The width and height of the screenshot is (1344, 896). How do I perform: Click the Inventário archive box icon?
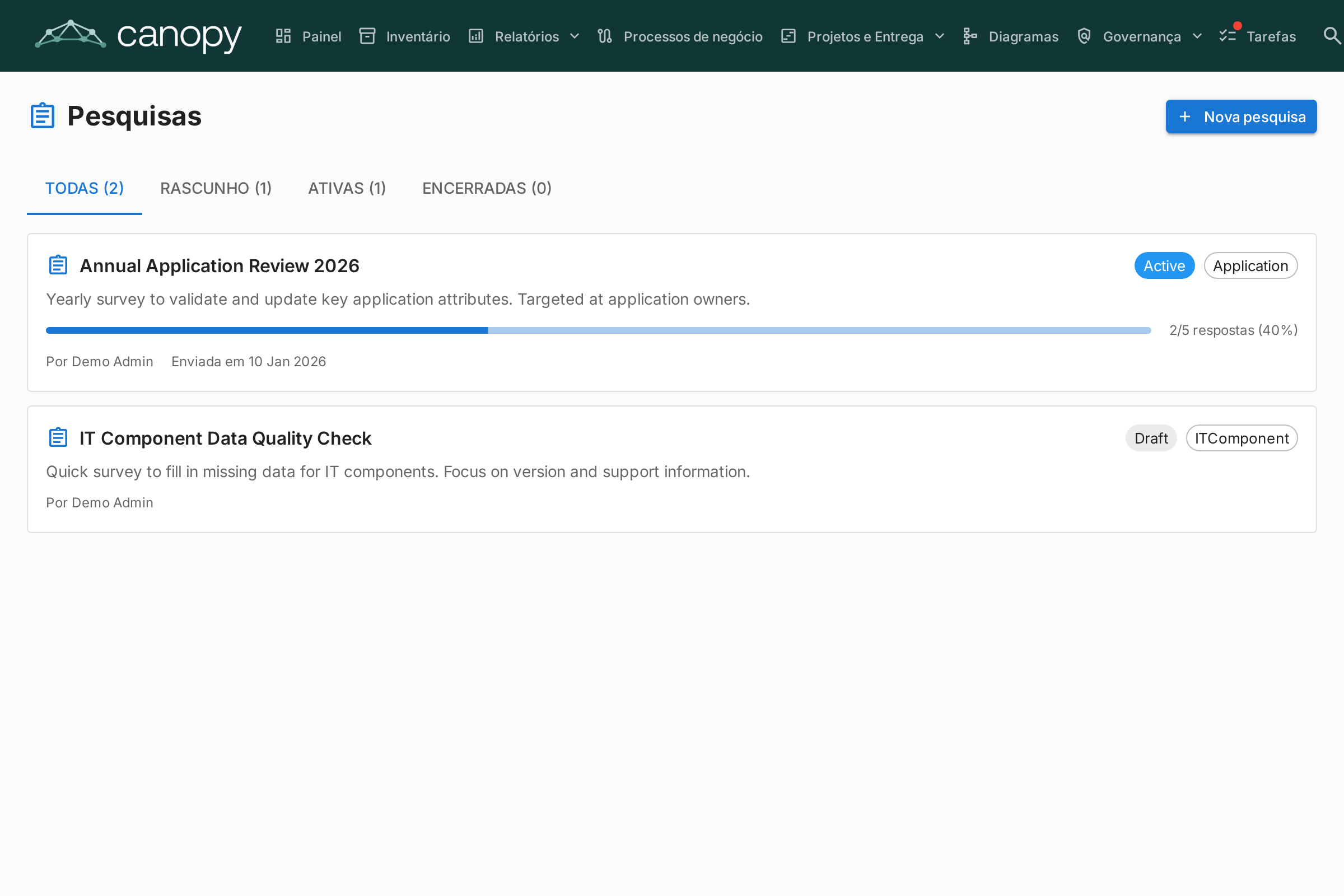(x=367, y=36)
